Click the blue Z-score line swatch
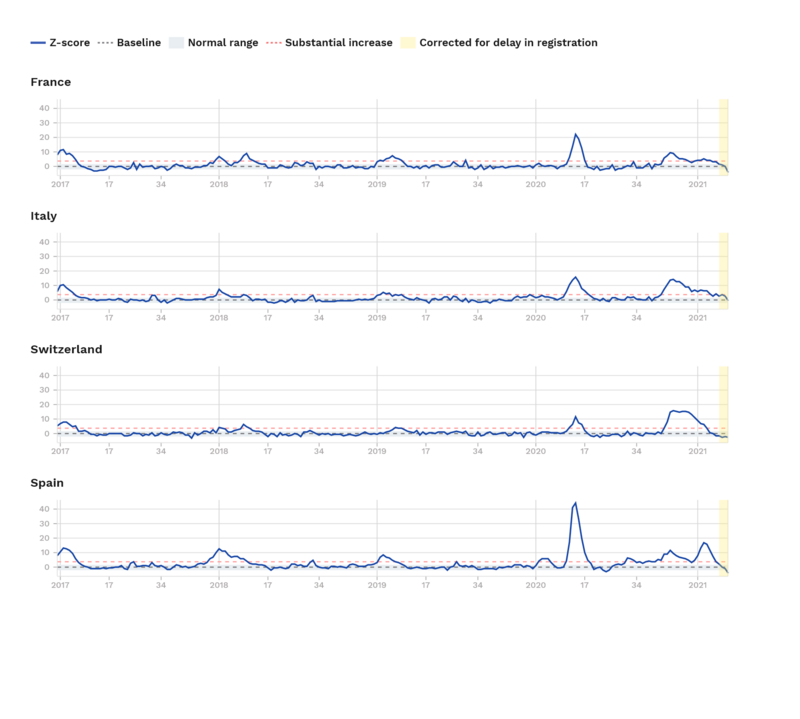This screenshot has width=800, height=719. [x=38, y=43]
